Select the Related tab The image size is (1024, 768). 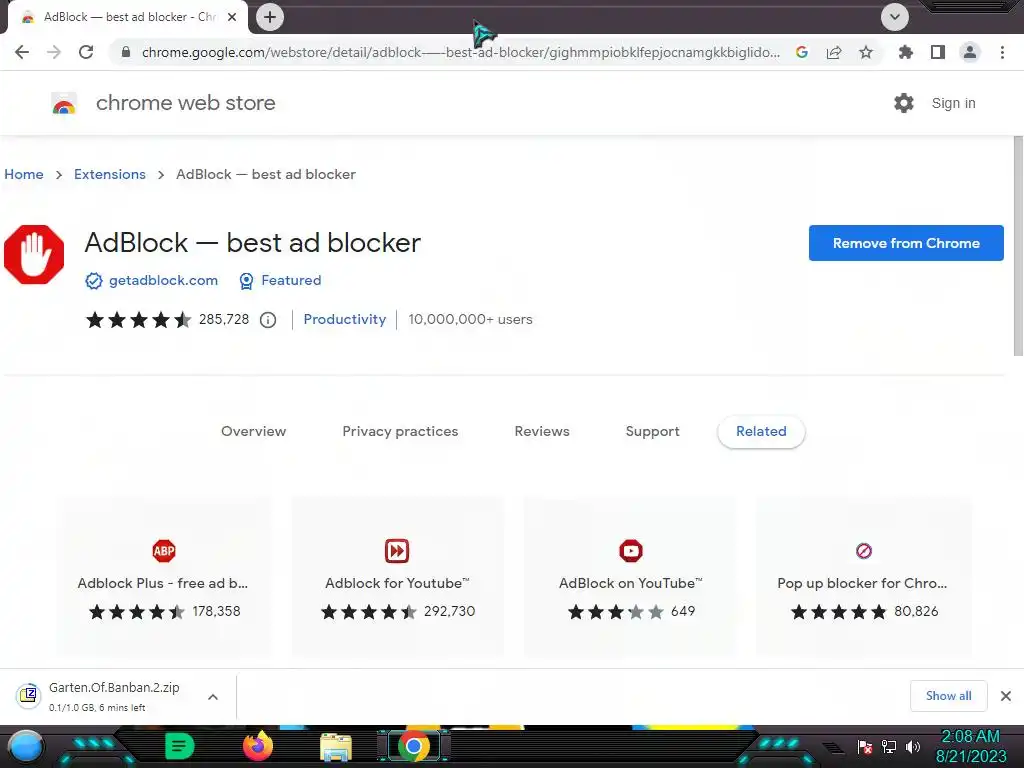[x=761, y=431]
